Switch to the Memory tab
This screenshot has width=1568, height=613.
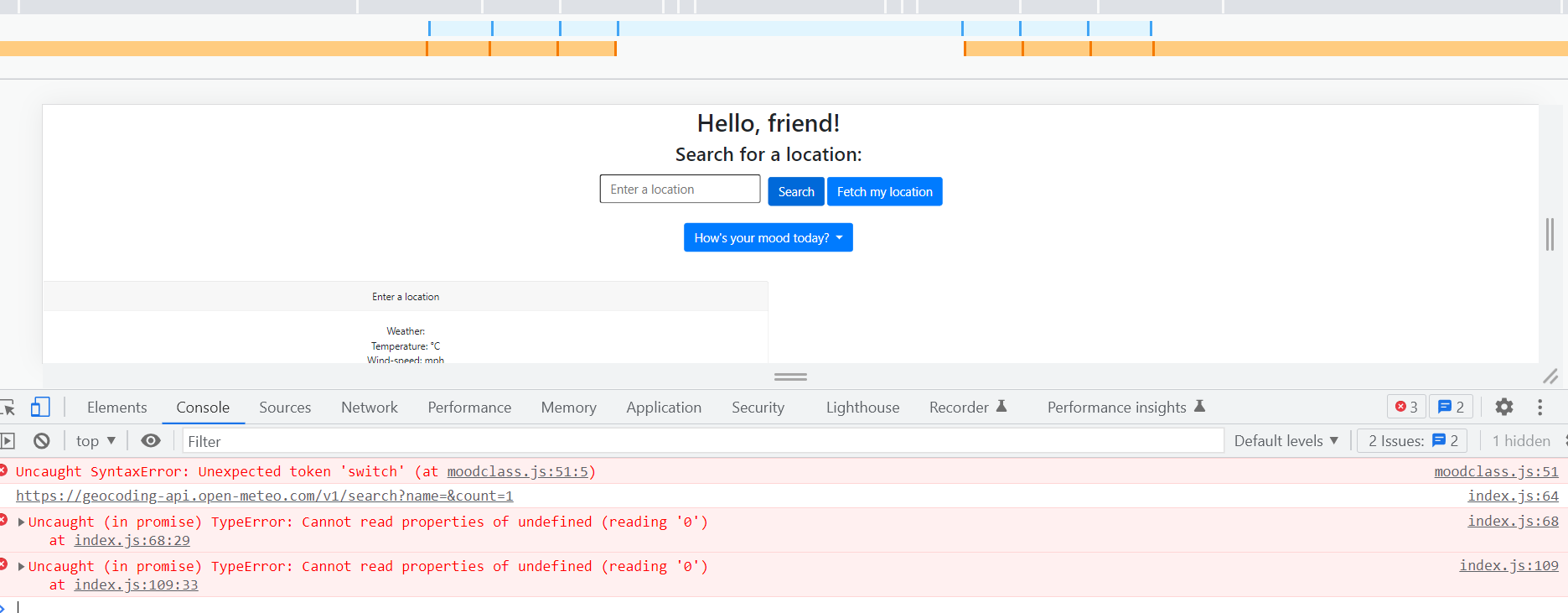[569, 408]
